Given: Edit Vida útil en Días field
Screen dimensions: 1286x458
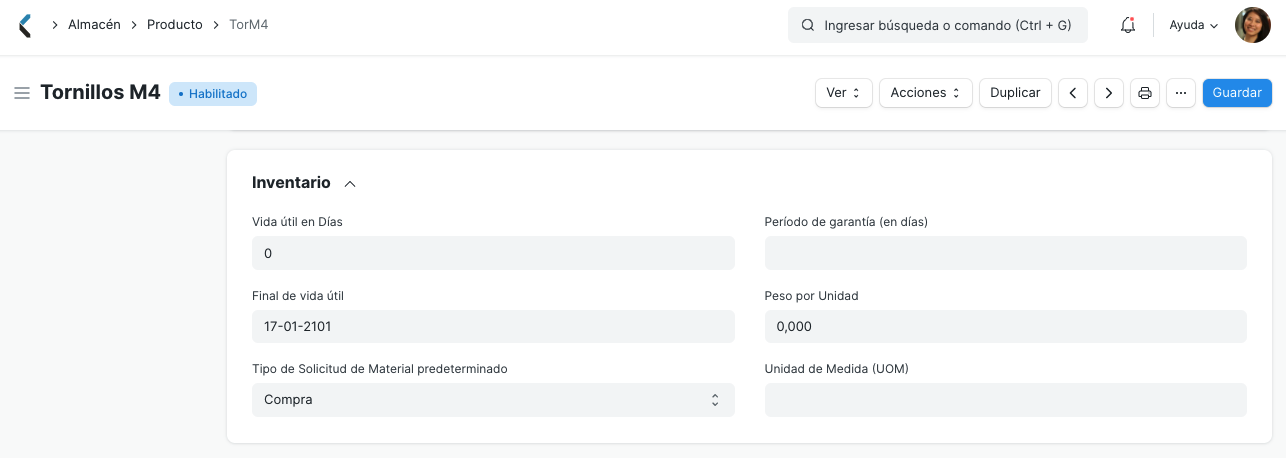Looking at the screenshot, I should coord(493,253).
